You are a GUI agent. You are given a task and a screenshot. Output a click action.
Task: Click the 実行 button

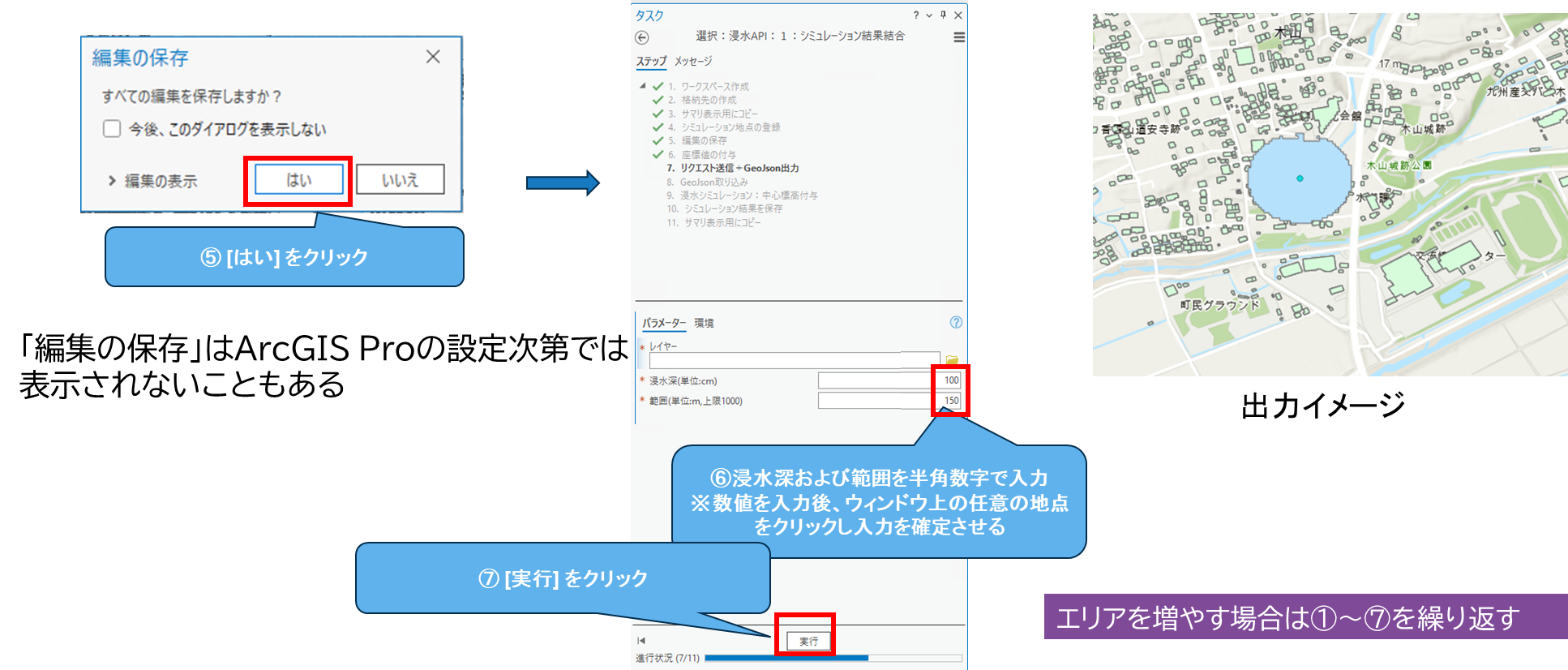808,641
